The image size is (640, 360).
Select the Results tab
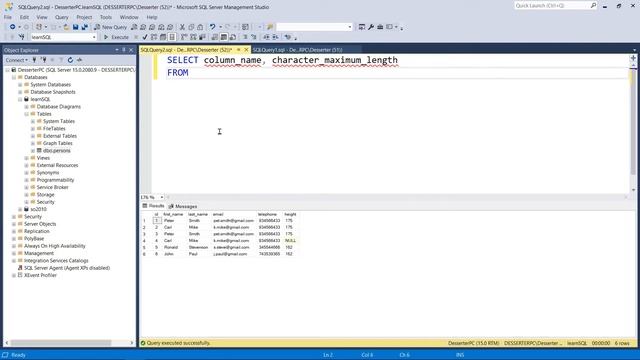[153, 206]
